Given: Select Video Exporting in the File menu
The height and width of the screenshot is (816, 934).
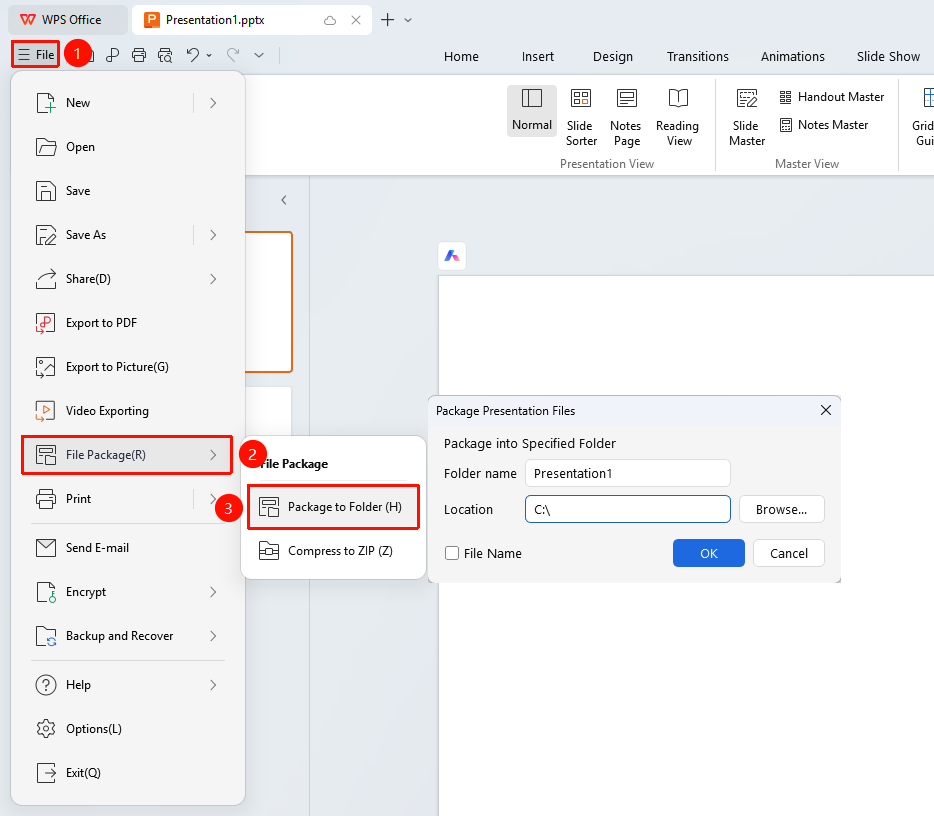Looking at the screenshot, I should (127, 411).
